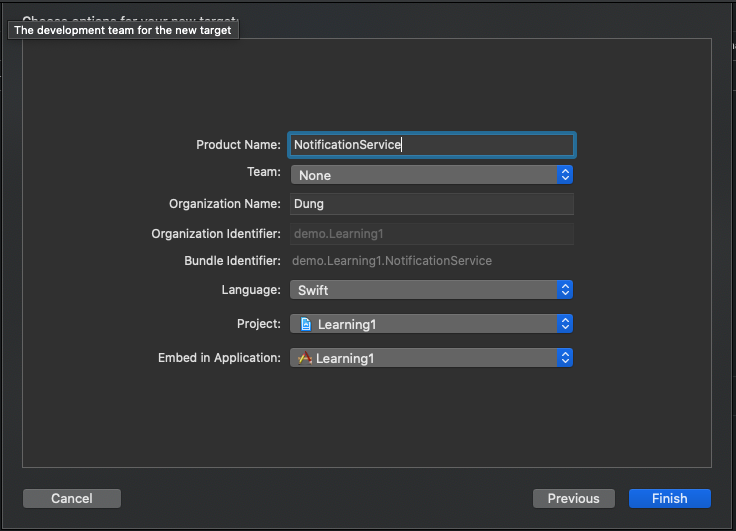Go back with the Previous button

(x=573, y=498)
